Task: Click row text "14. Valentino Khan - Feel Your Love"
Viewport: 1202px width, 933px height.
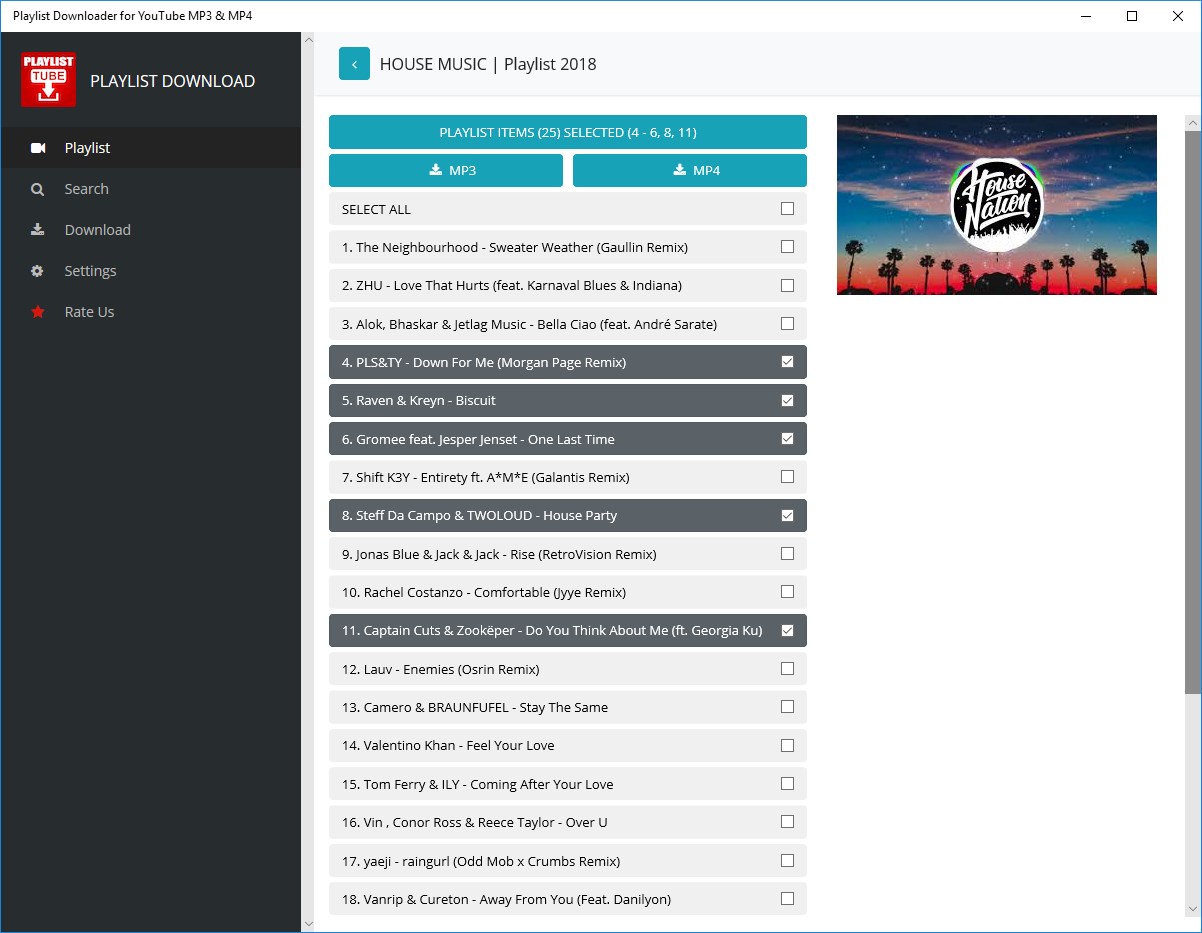Action: pyautogui.click(x=448, y=745)
